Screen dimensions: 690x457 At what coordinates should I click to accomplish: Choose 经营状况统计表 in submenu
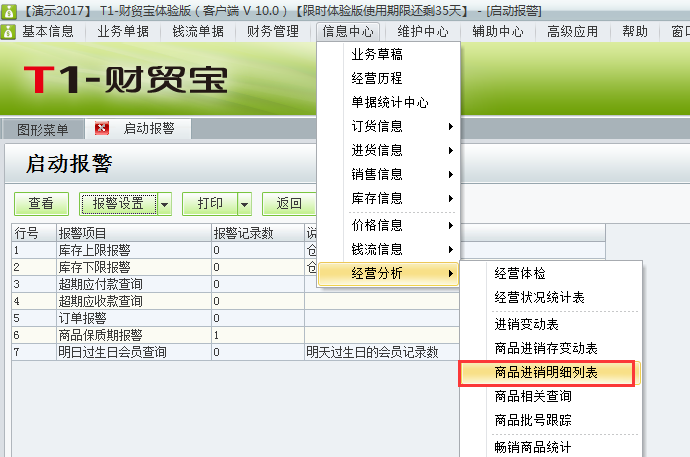pos(551,298)
